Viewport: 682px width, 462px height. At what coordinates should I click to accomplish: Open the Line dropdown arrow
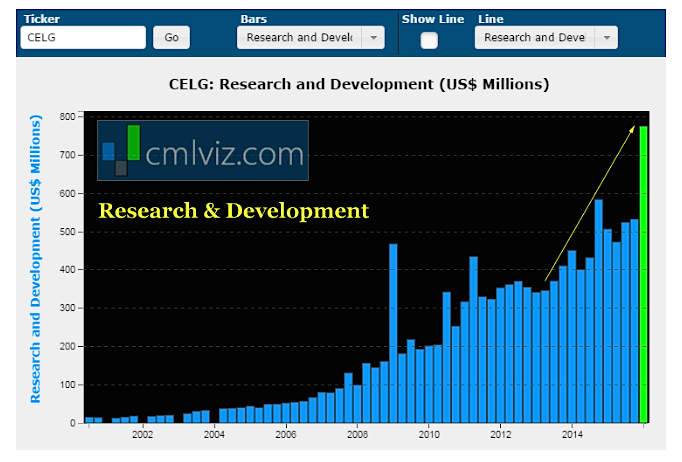tap(607, 37)
